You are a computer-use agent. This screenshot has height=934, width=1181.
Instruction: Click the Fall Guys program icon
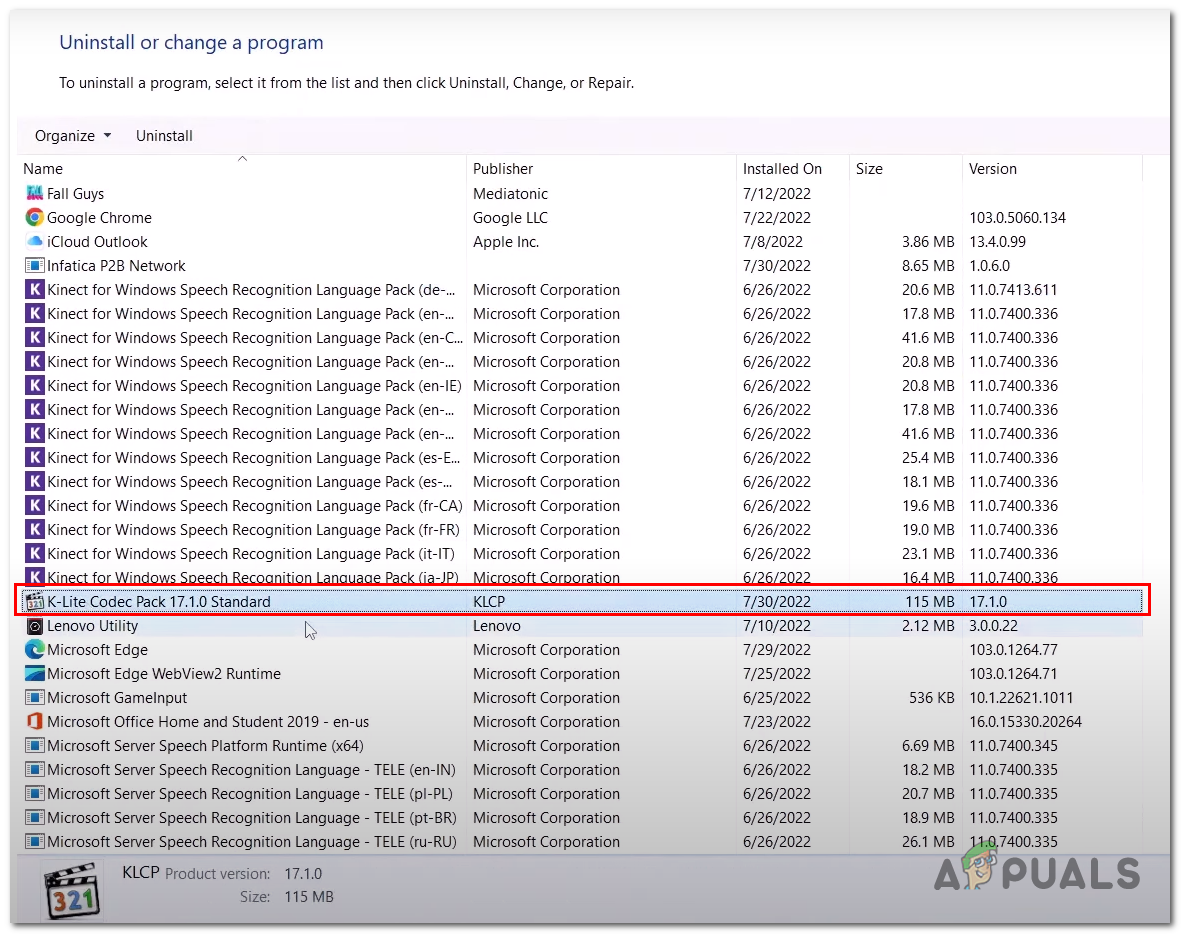(x=34, y=194)
